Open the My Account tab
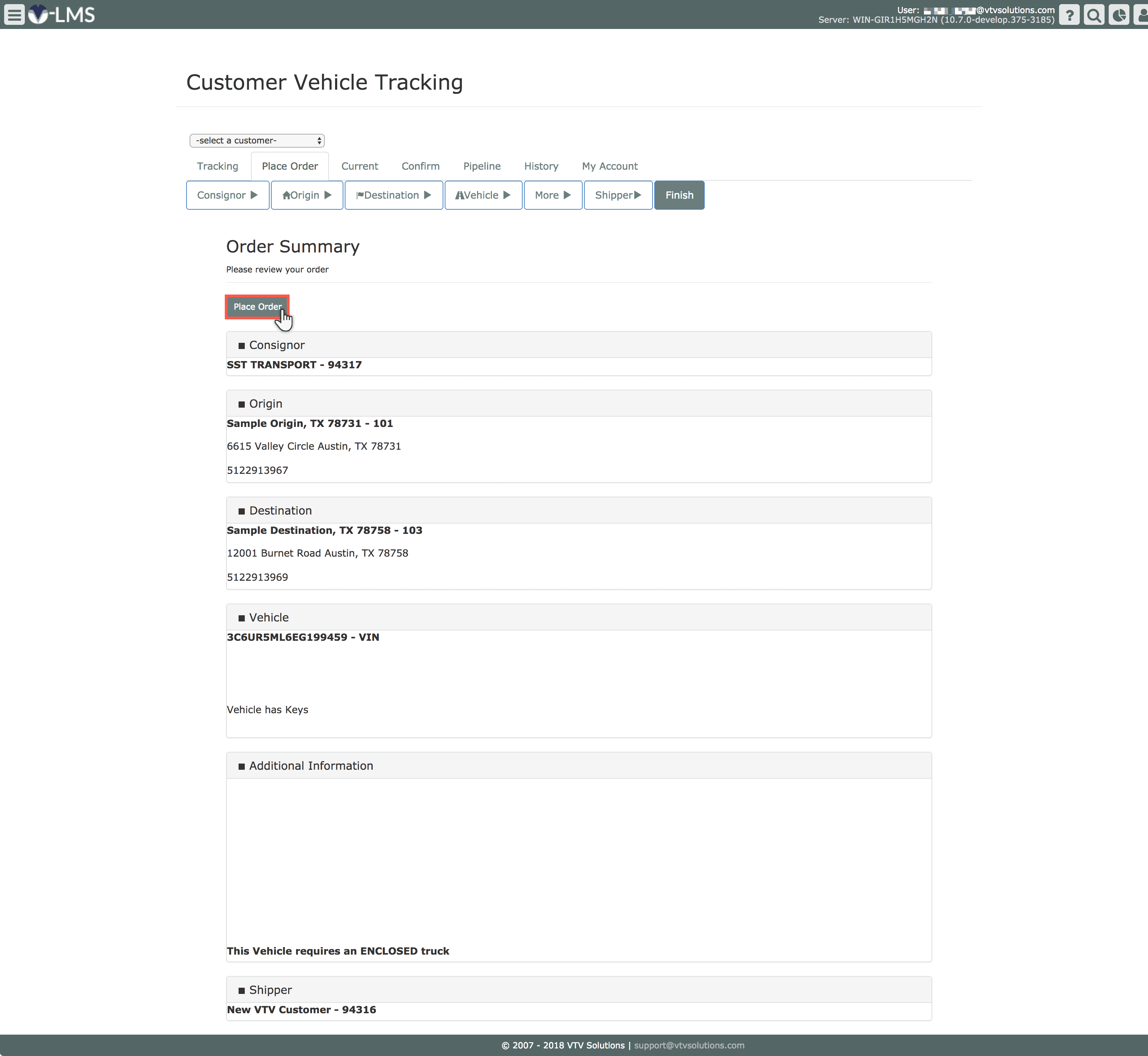Image resolution: width=1148 pixels, height=1056 pixels. [610, 166]
